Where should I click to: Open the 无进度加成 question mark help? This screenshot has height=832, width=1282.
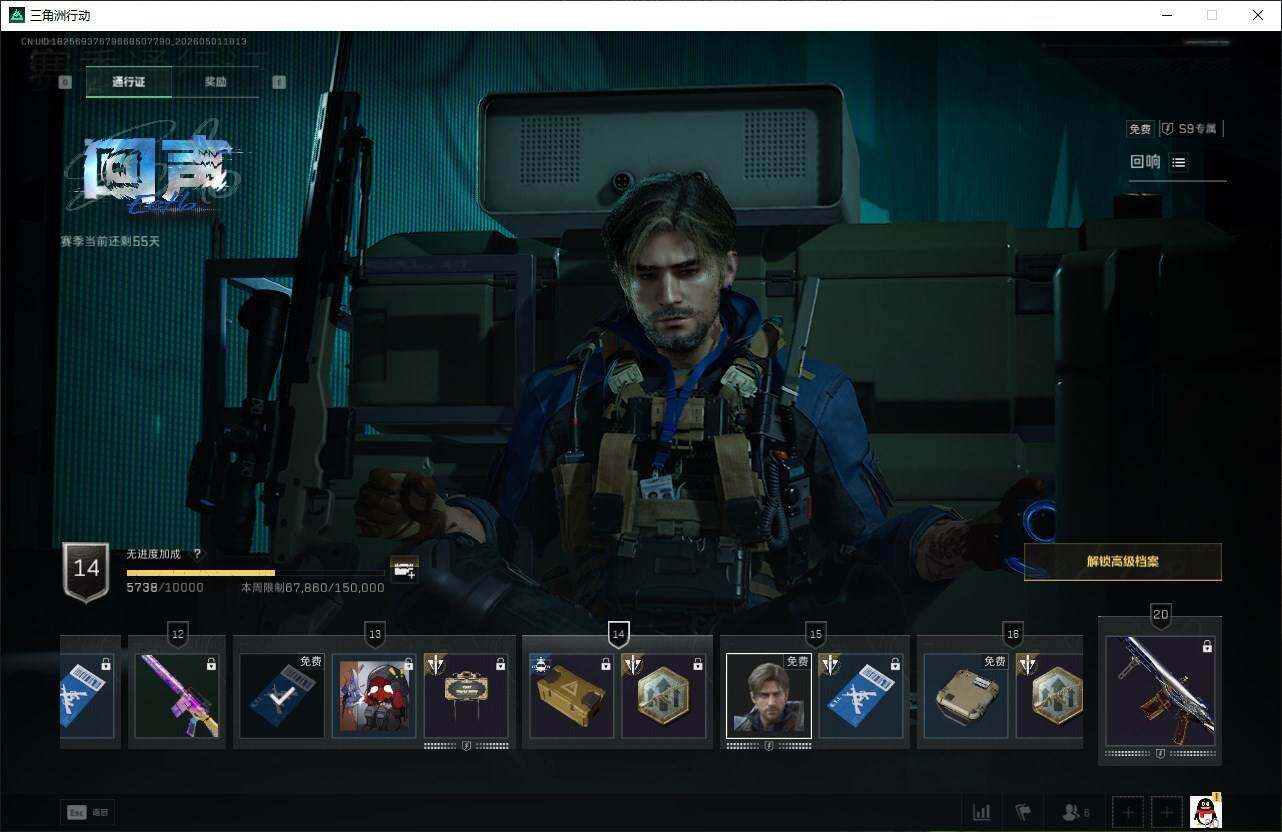197,554
